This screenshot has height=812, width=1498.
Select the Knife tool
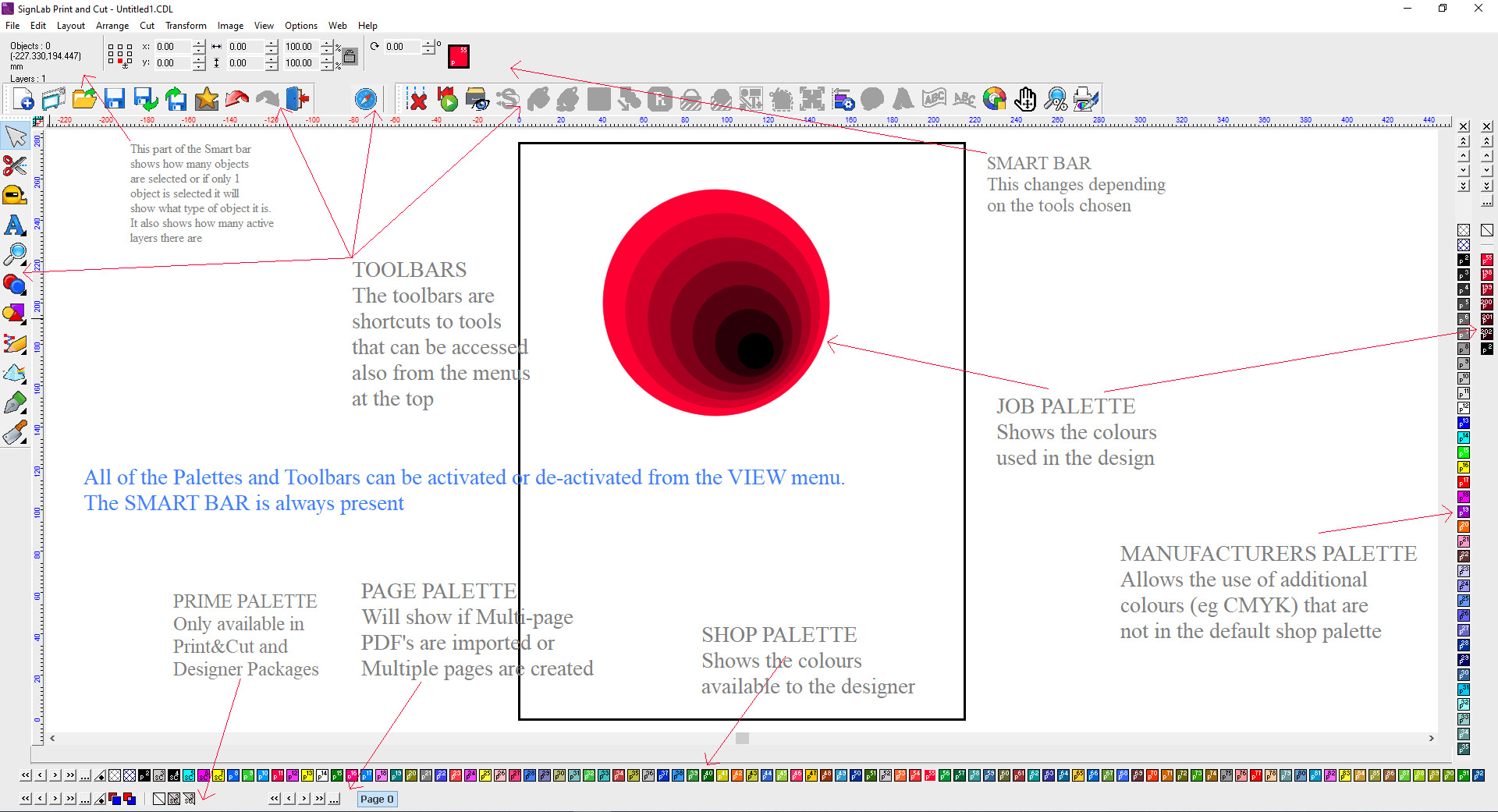tap(16, 432)
